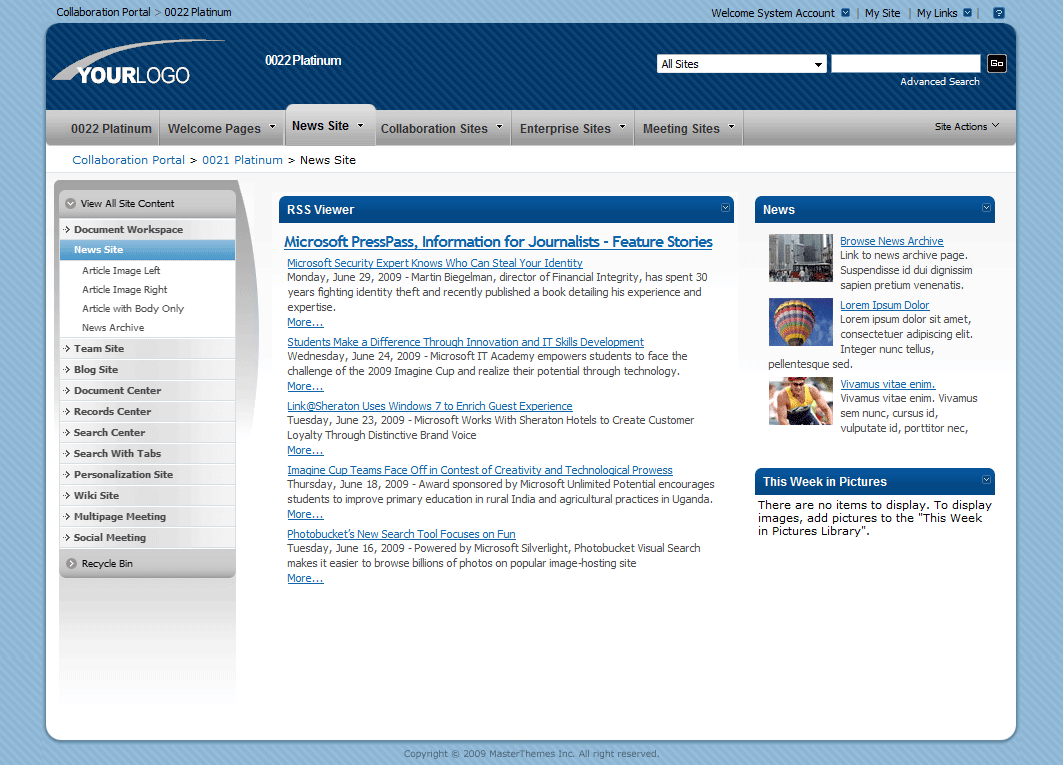Image resolution: width=1063 pixels, height=765 pixels.
Task: Click the arrow icon next to Team Site
Action: click(x=64, y=348)
